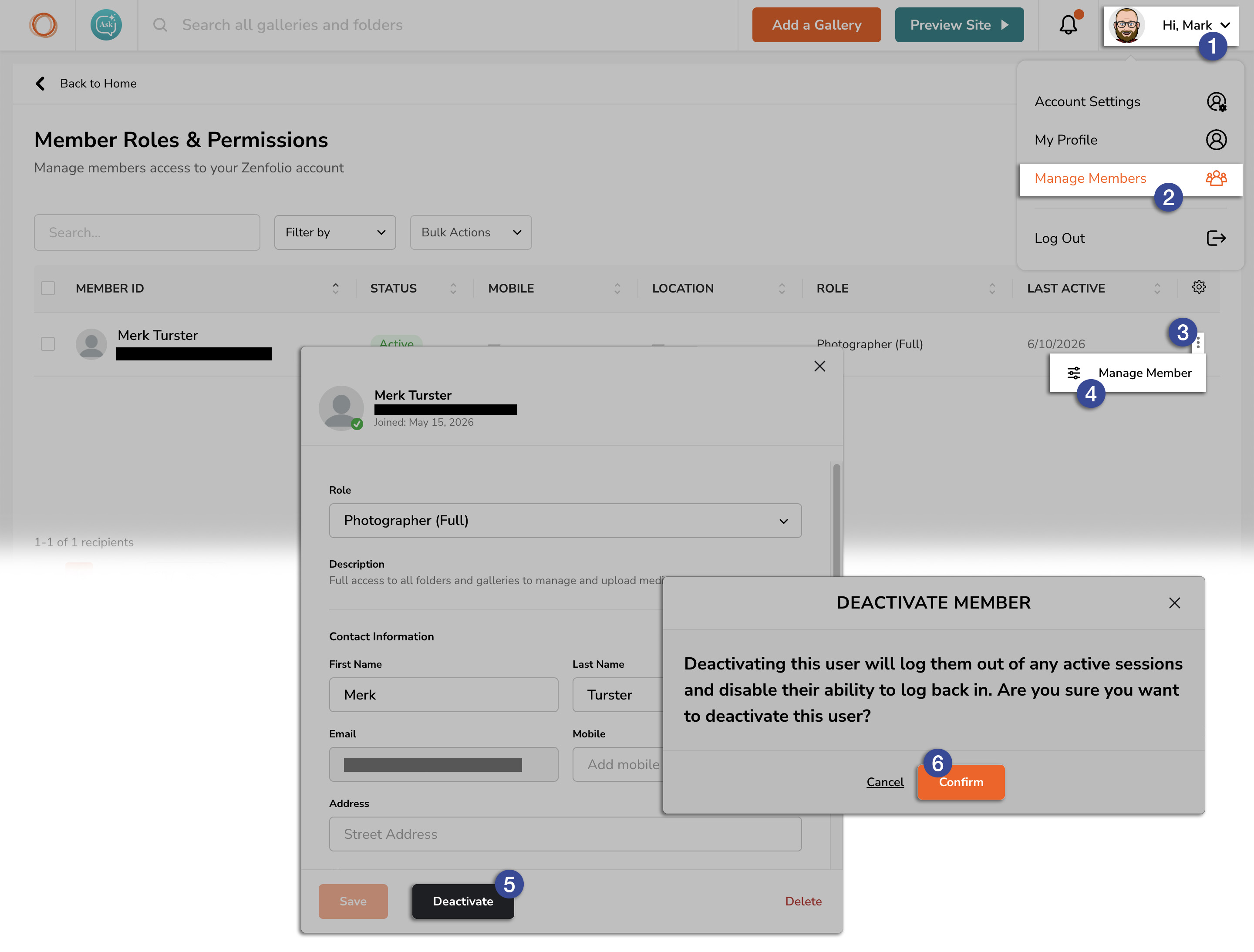Click Back to Home link
The height and width of the screenshot is (952, 1254).
[x=98, y=84]
